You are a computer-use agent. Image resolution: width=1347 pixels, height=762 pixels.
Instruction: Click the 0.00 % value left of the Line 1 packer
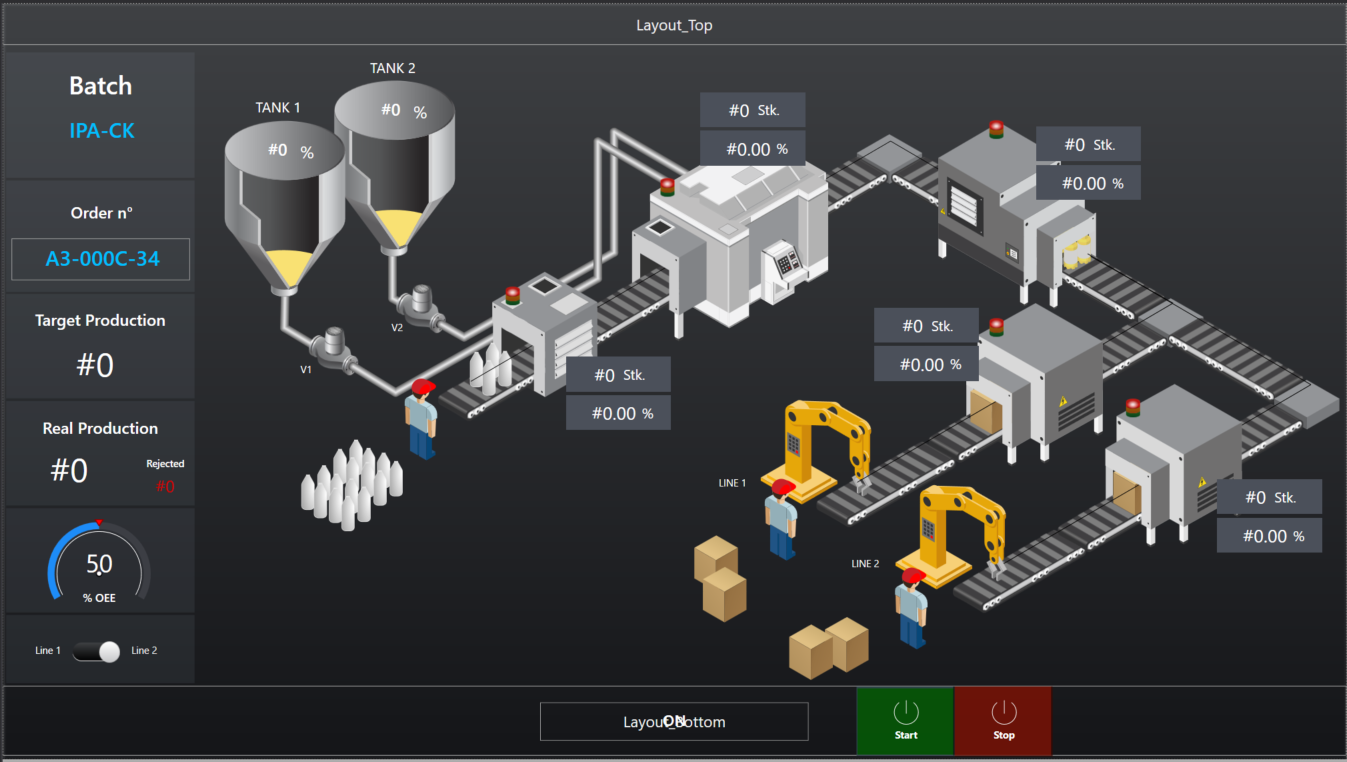926,364
